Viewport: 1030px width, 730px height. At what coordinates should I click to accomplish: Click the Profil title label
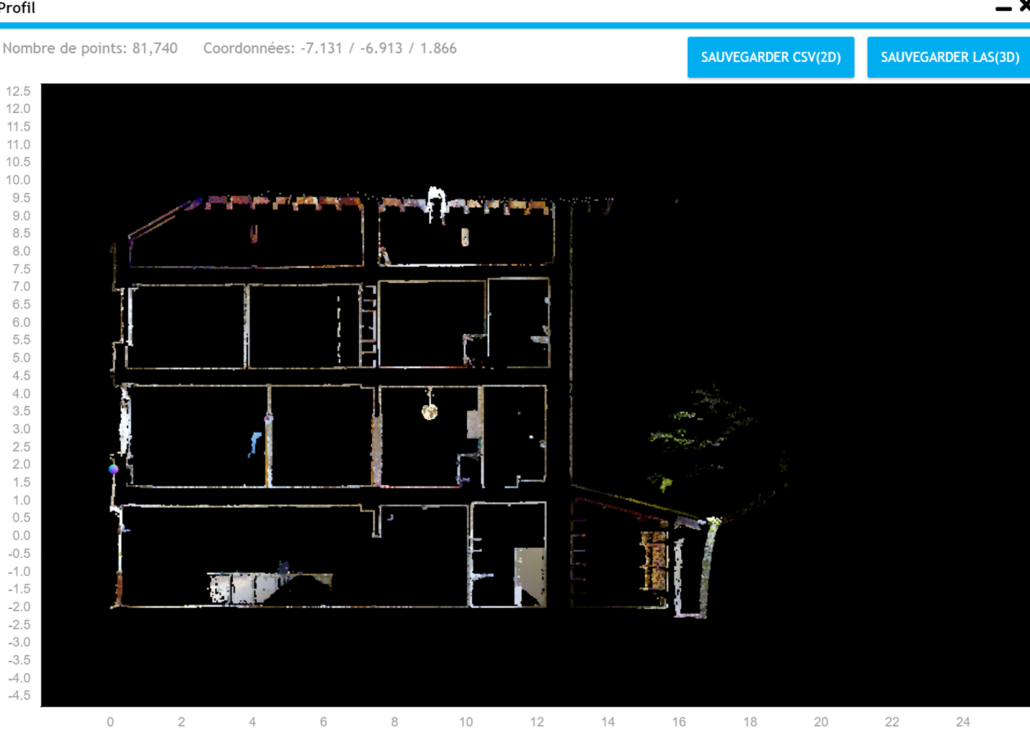[18, 7]
